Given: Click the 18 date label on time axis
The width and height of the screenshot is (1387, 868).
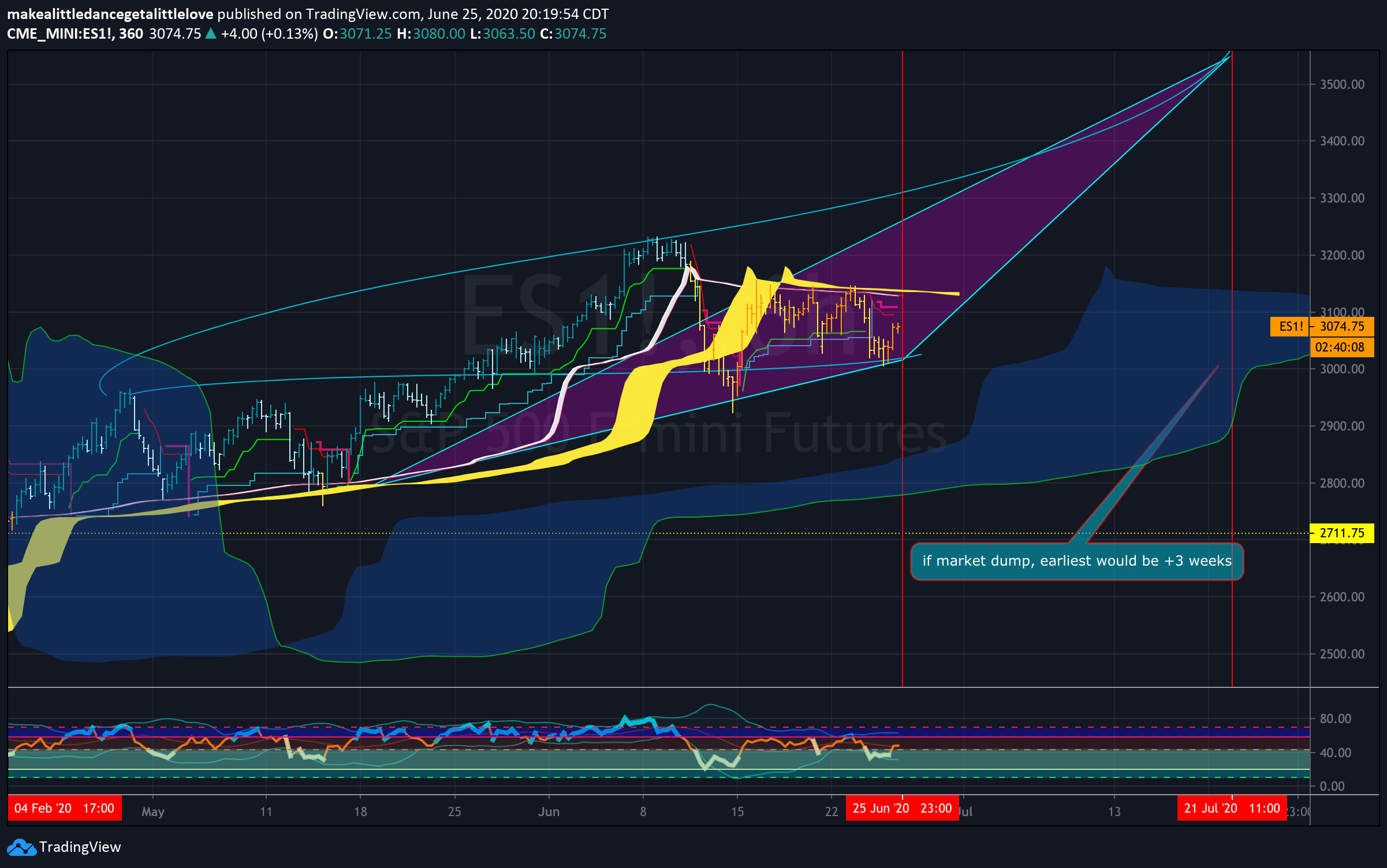Looking at the screenshot, I should click(x=360, y=811).
